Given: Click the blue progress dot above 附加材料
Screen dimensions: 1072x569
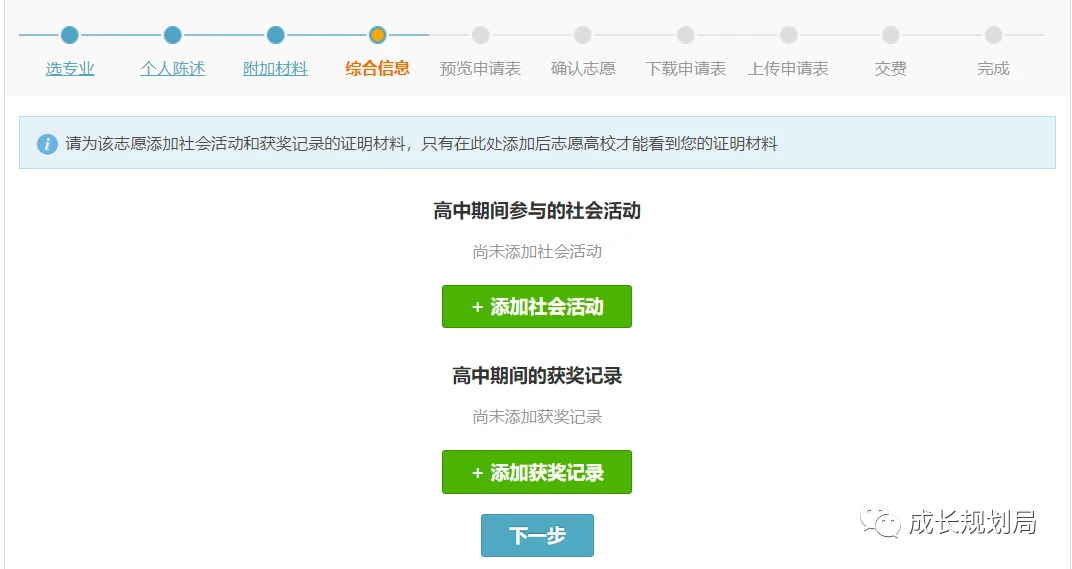Looking at the screenshot, I should [276, 35].
